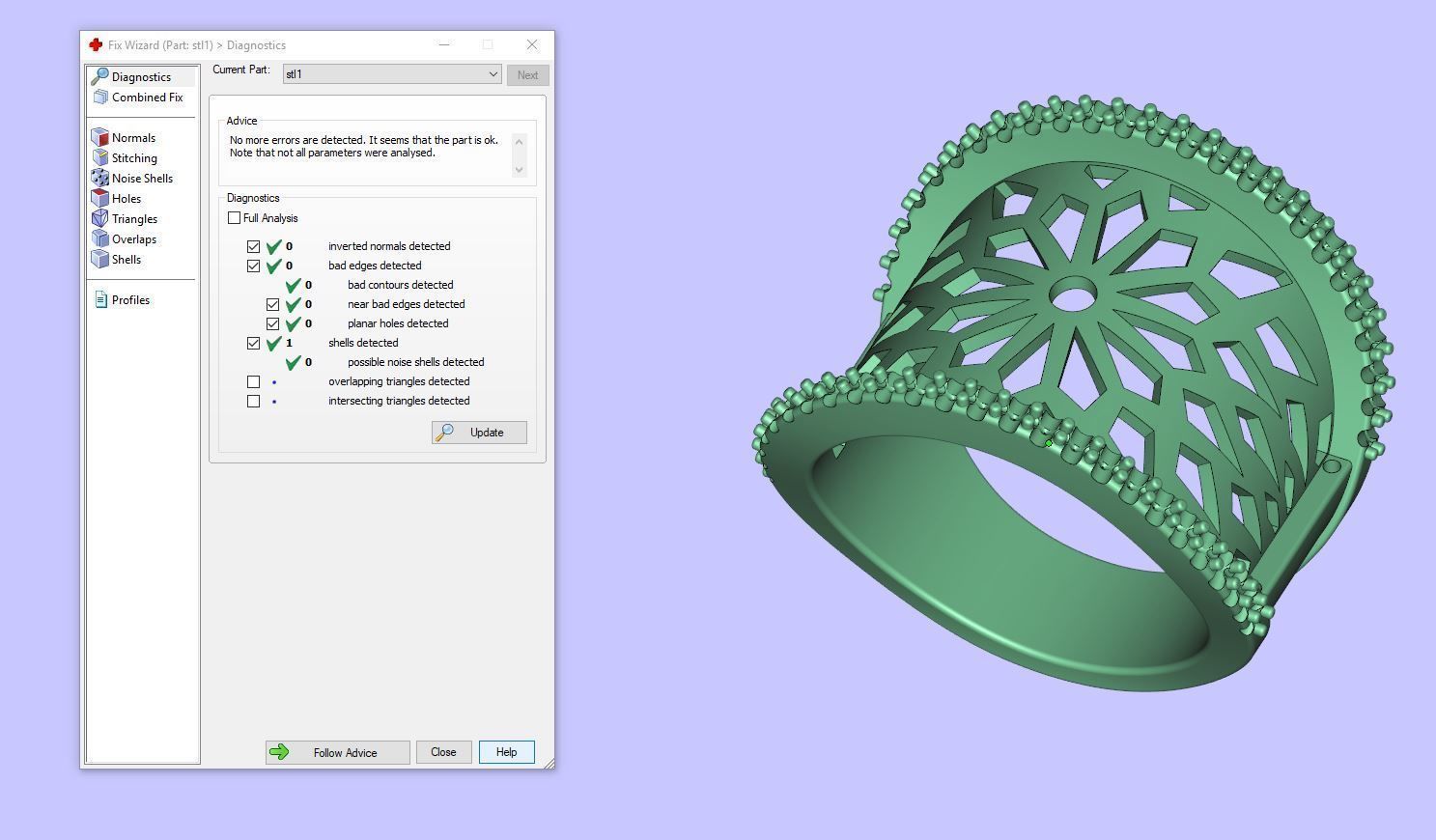Open the Combined Fix icon
This screenshot has width=1436, height=840.
click(100, 97)
